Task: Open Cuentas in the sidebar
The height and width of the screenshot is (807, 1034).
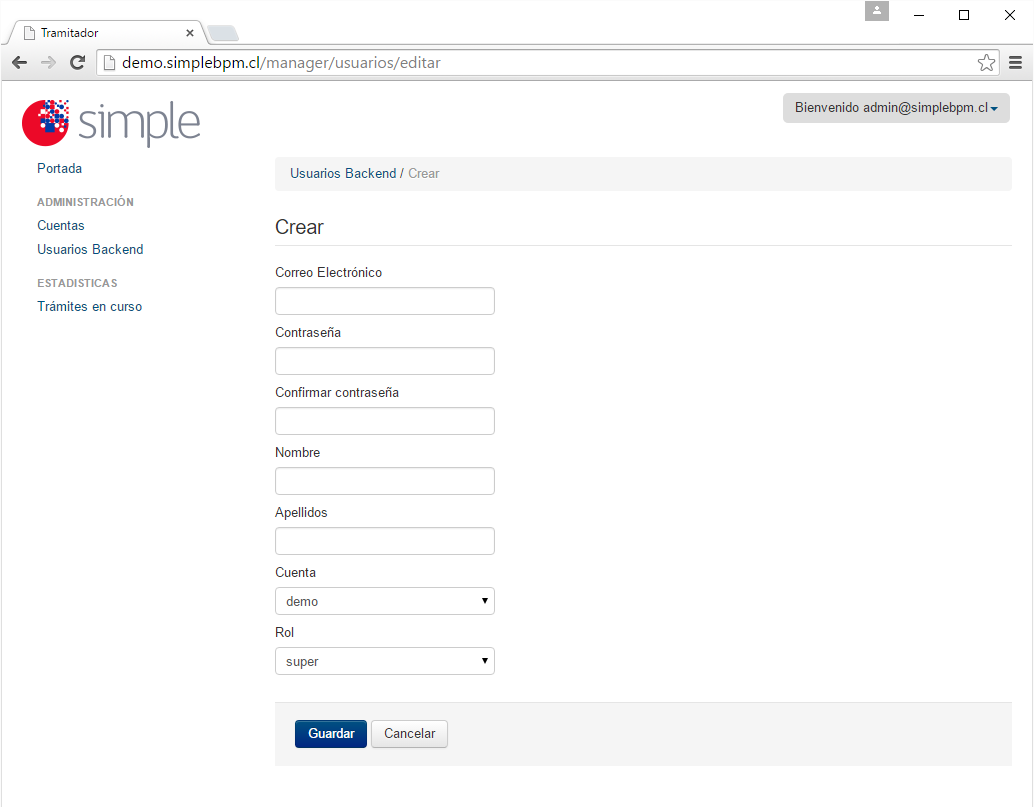Action: pos(61,225)
